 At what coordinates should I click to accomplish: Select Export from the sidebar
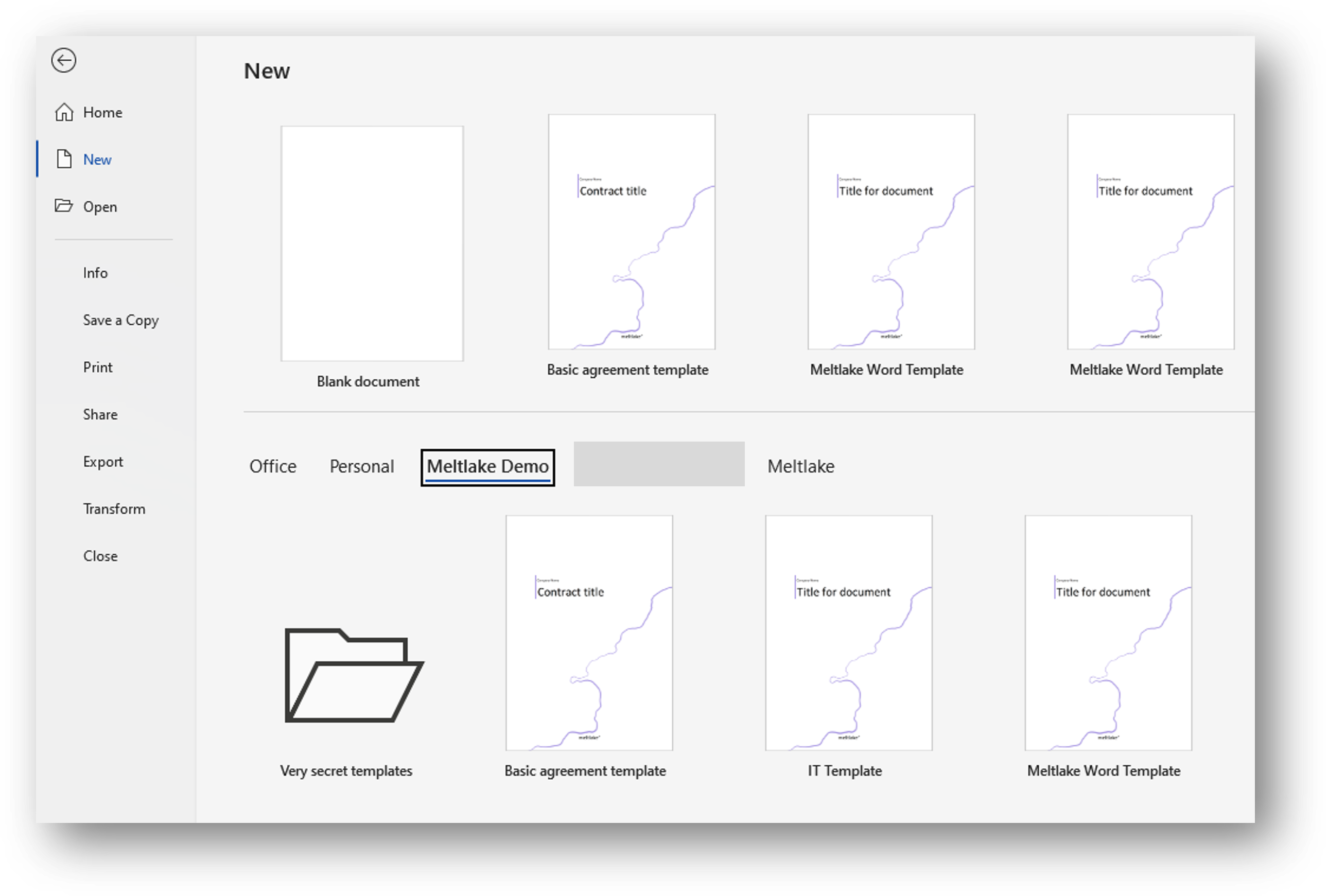(x=103, y=462)
